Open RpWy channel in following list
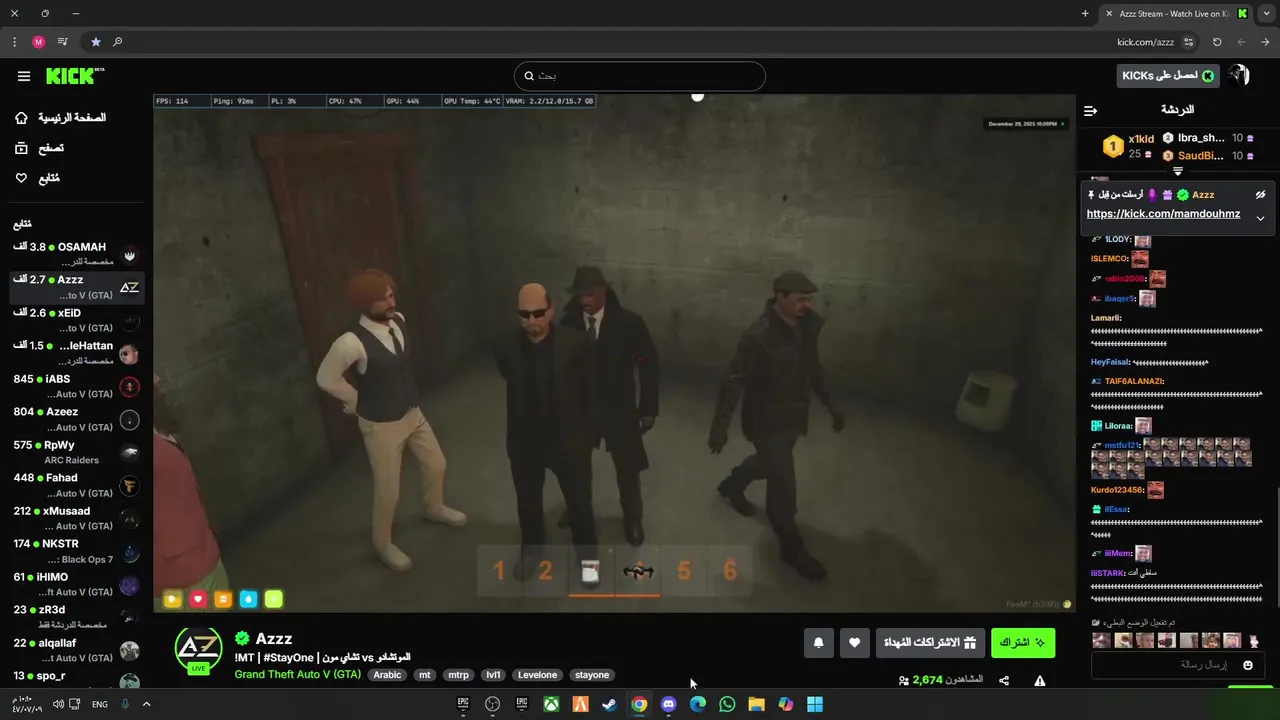The image size is (1280, 720). click(x=75, y=452)
